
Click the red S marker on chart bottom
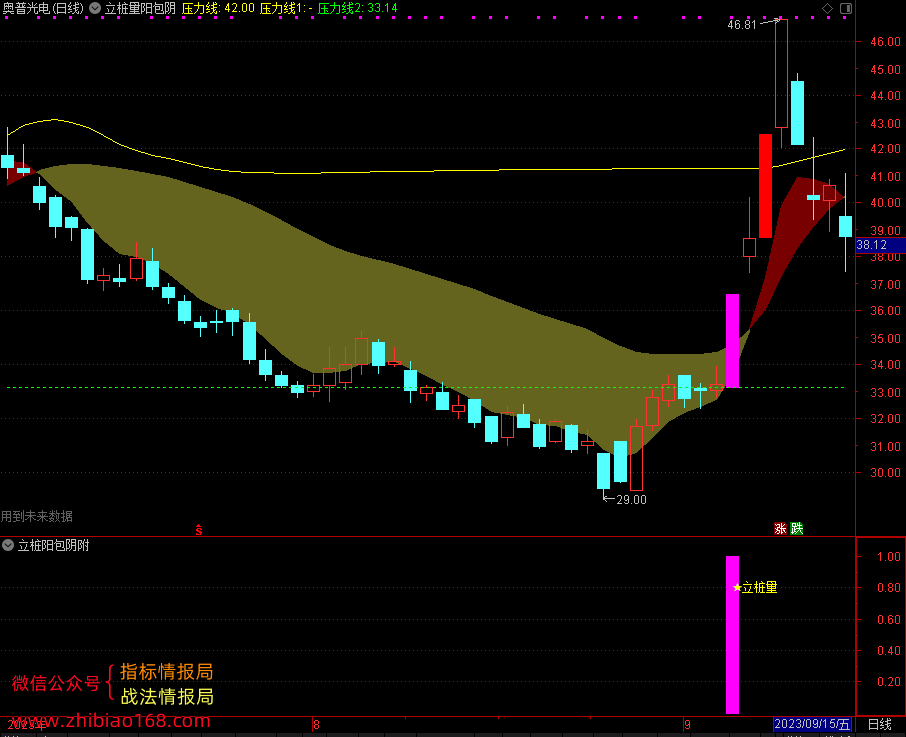[x=199, y=530]
